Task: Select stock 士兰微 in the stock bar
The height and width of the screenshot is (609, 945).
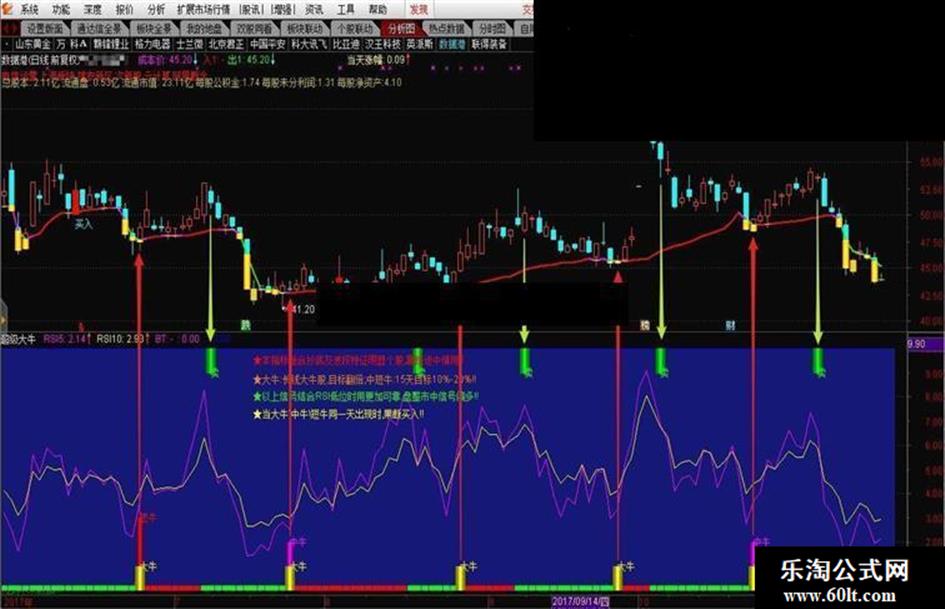Action: (189, 44)
